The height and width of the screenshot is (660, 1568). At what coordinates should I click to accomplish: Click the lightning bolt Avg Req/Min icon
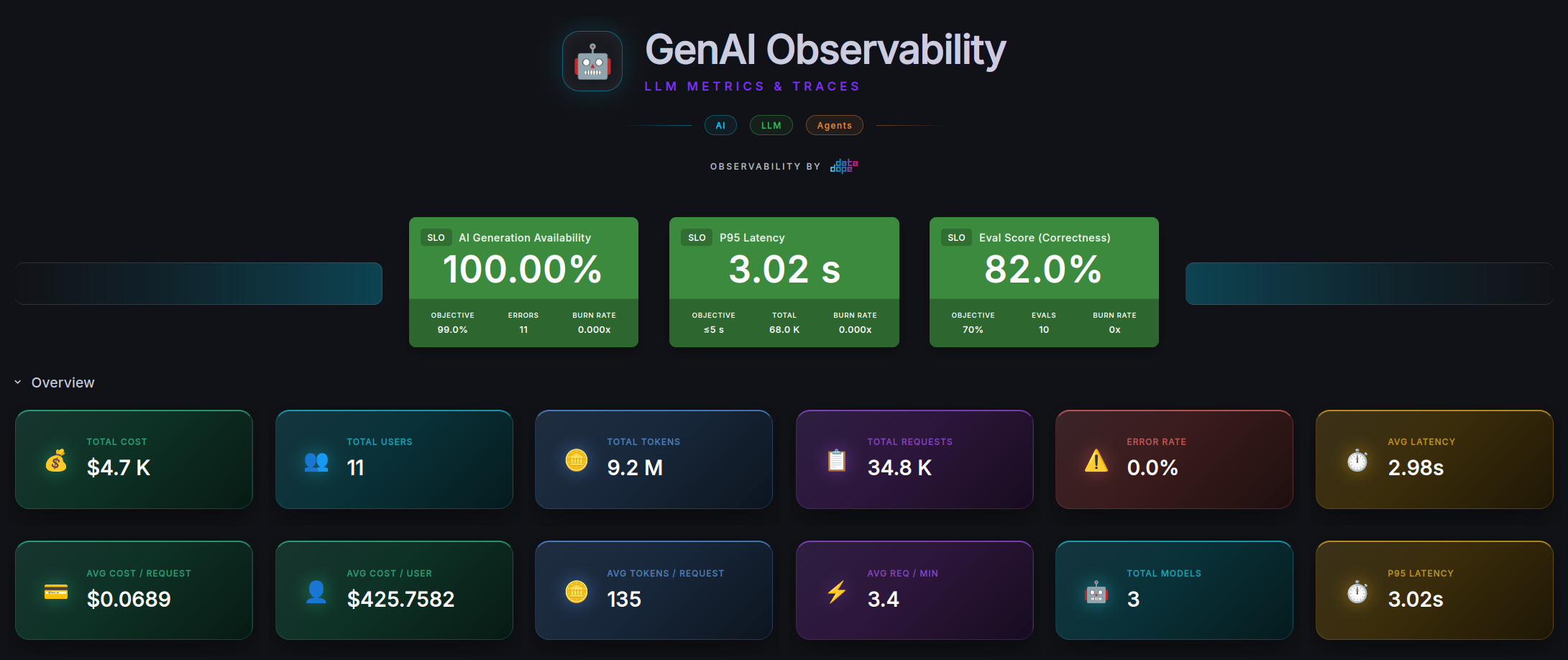[836, 592]
